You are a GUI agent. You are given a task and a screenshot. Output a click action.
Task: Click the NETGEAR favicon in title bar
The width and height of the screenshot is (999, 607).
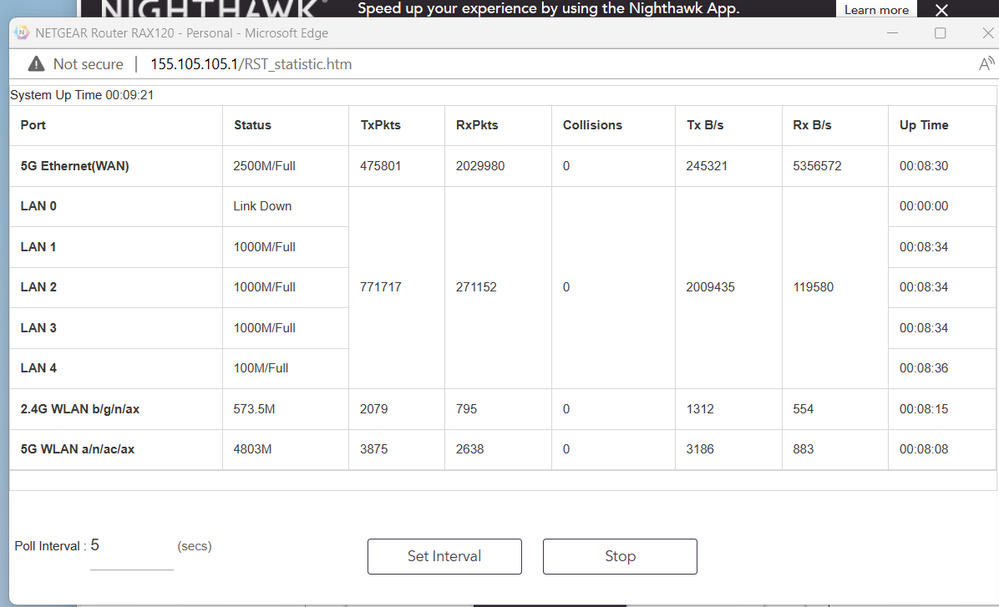coord(22,32)
